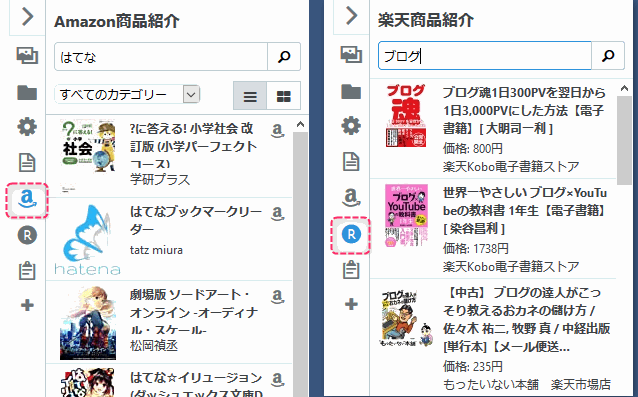Select the ソードアート・オンライン cover thumbnail
The image size is (638, 397).
click(87, 323)
